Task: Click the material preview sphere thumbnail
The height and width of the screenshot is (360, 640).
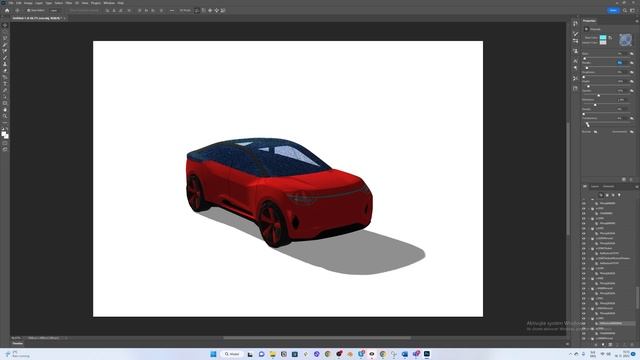Action: pyautogui.click(x=625, y=40)
